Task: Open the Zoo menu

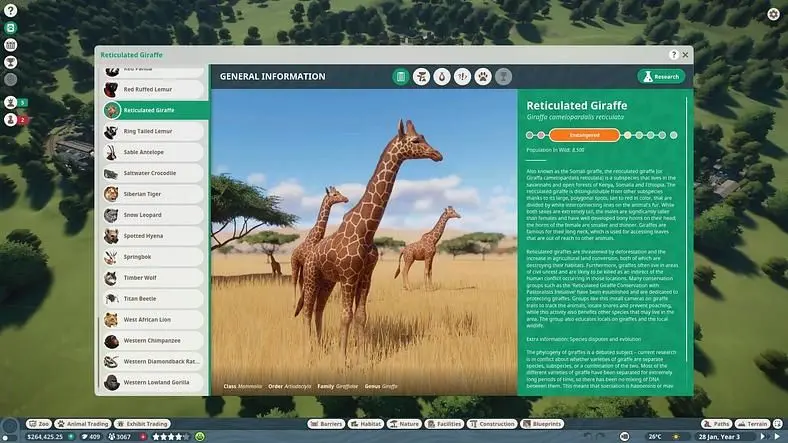Action: tap(39, 424)
